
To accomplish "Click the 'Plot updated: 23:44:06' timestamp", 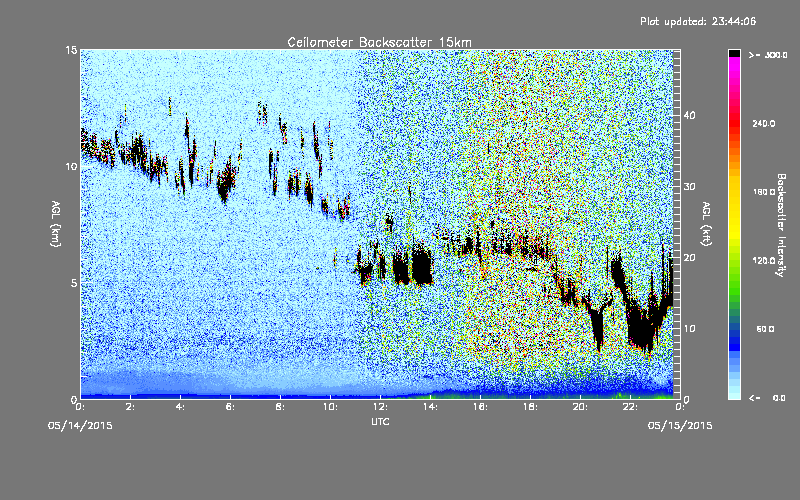I will click(x=698, y=21).
